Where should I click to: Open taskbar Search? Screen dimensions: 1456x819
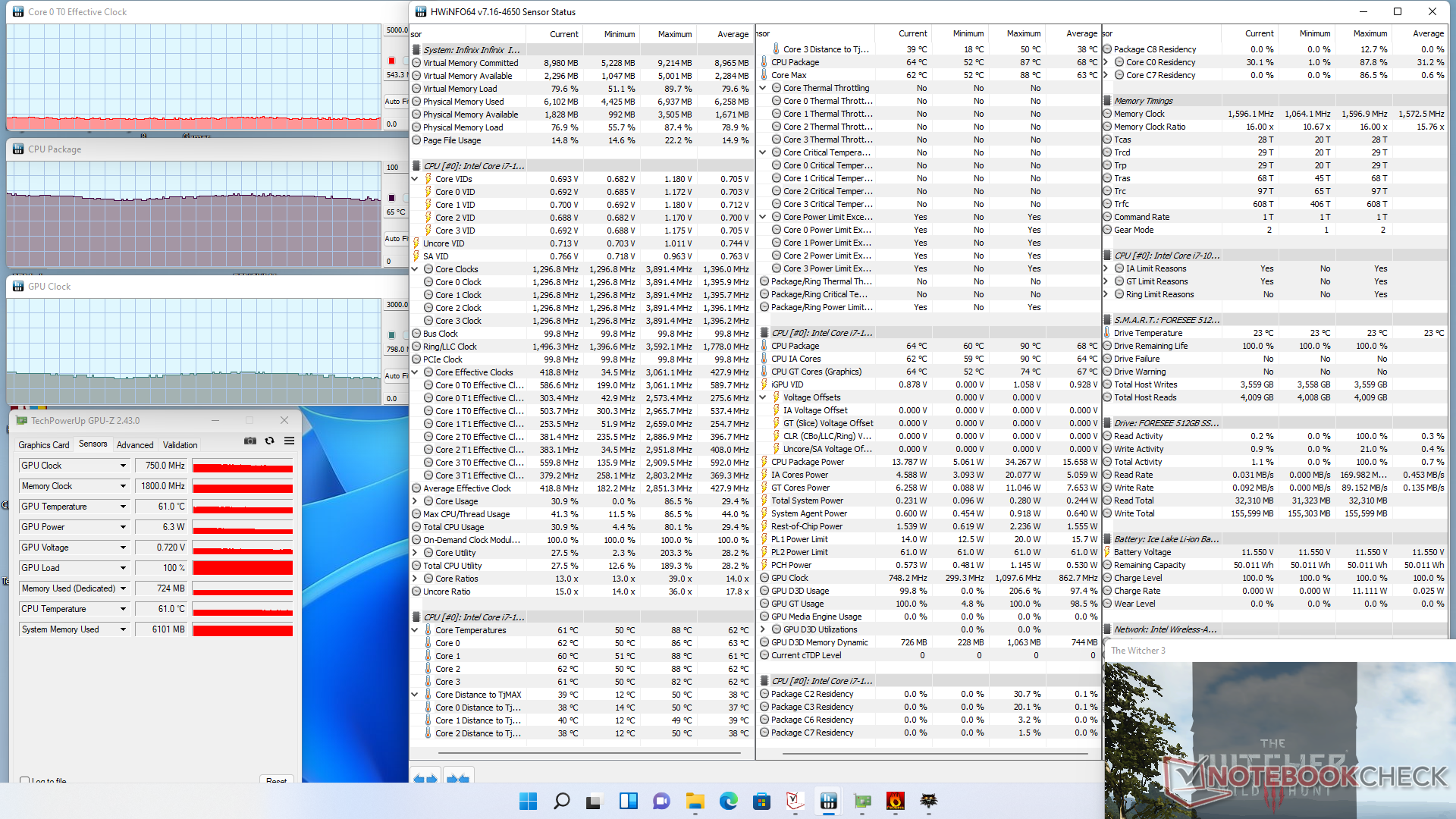562,801
